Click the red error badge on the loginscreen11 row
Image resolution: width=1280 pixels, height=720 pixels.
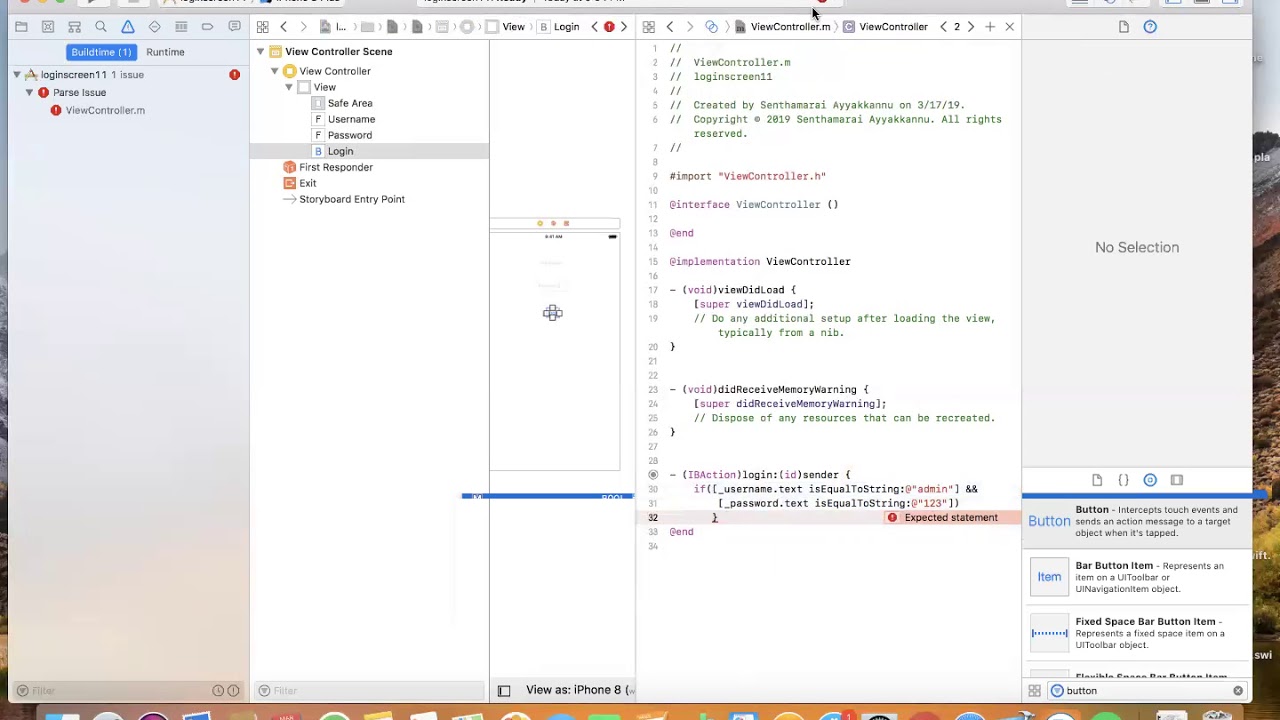234,75
